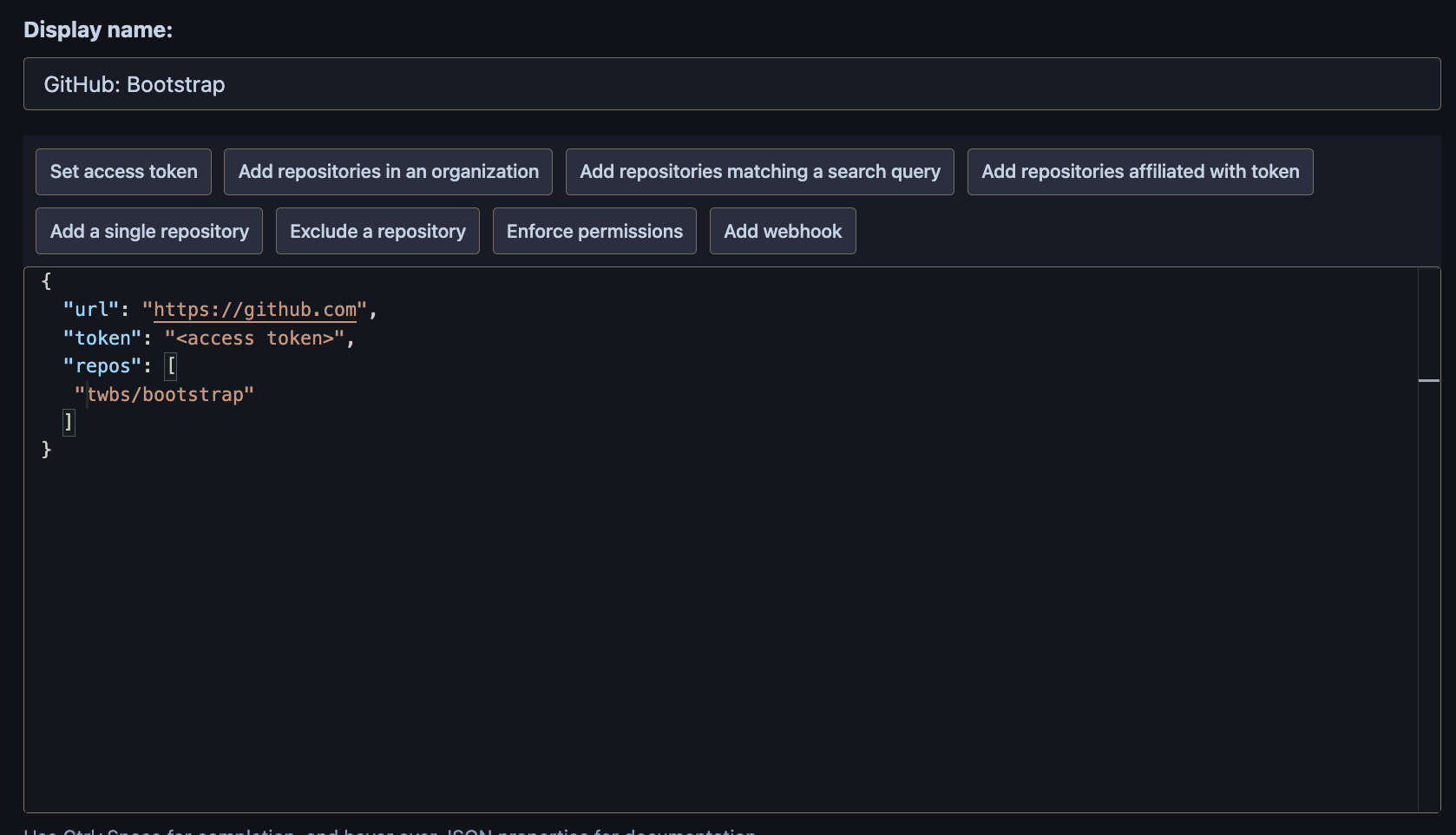Click the "<access token>" value in JSON
The height and width of the screenshot is (835, 1456).
[x=255, y=339]
